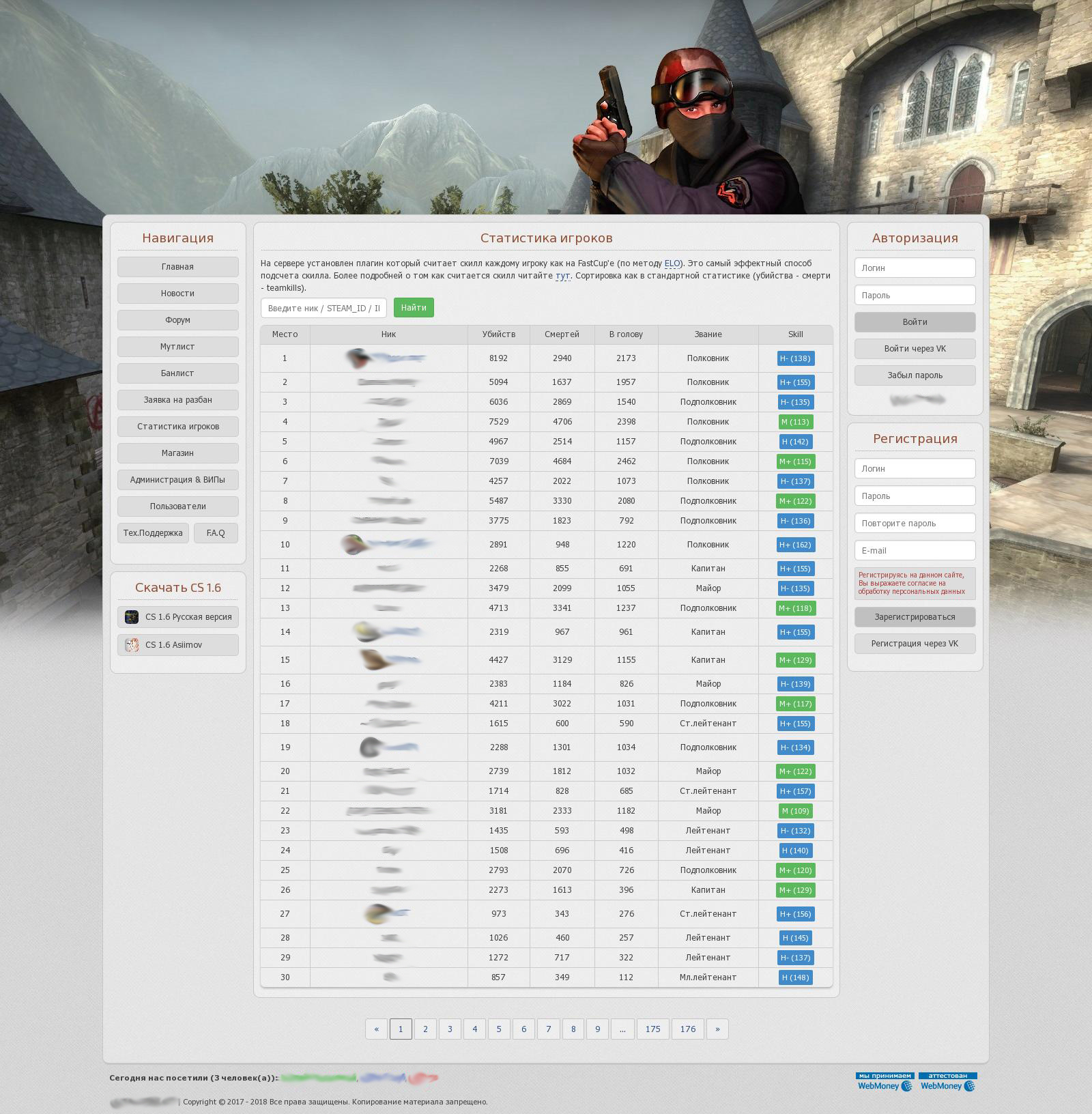Click the H- (138) skill badge
Screen dimensions: 1092x1114
point(795,358)
